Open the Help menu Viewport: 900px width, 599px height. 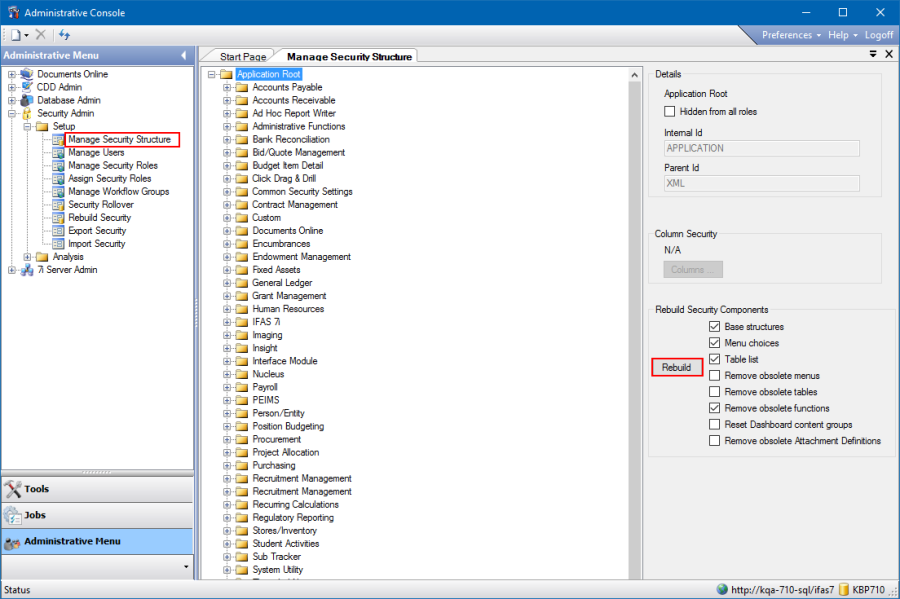(x=842, y=35)
